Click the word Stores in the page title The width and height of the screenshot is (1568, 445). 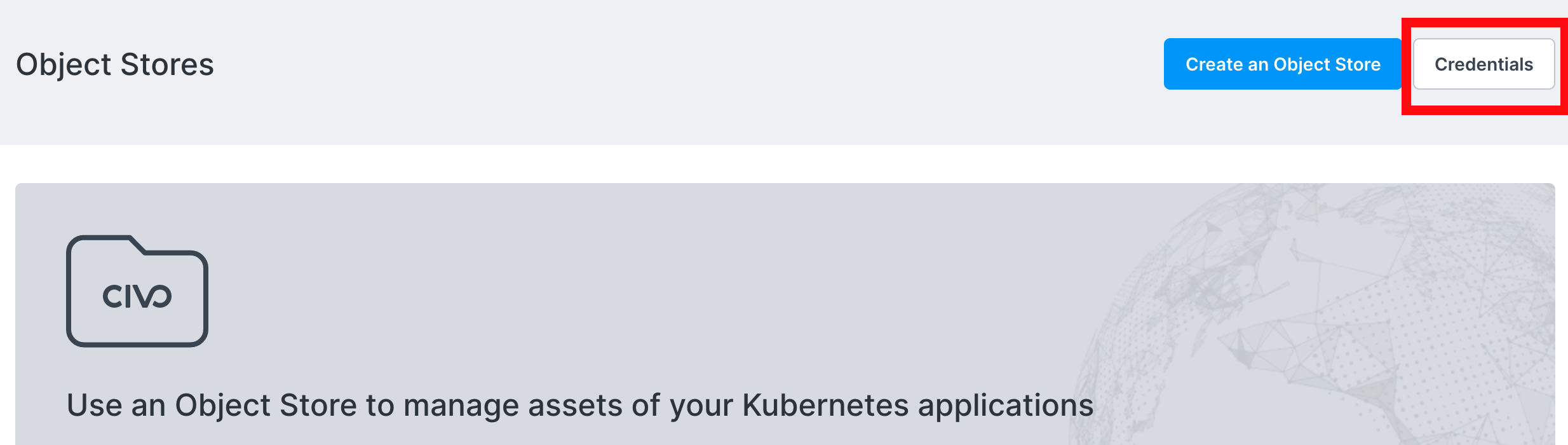[167, 64]
